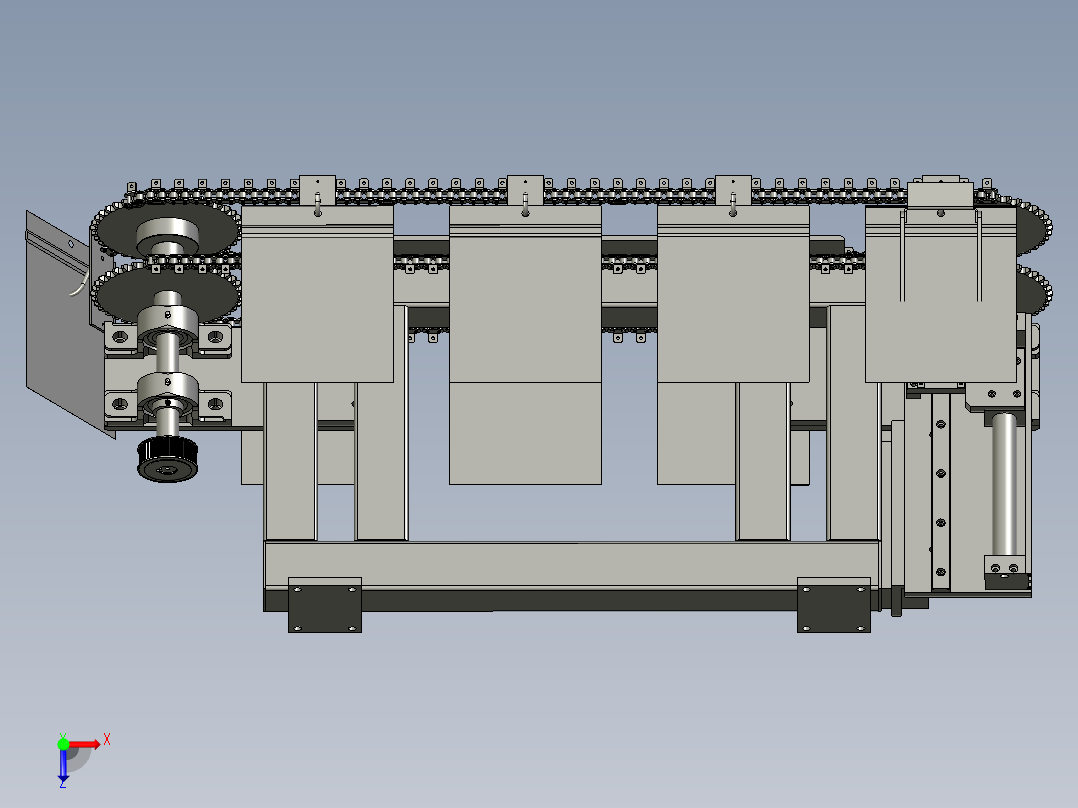Screen dimensions: 1078x808
Task: Select the pneumatic cylinder rod at right
Action: [1004, 484]
